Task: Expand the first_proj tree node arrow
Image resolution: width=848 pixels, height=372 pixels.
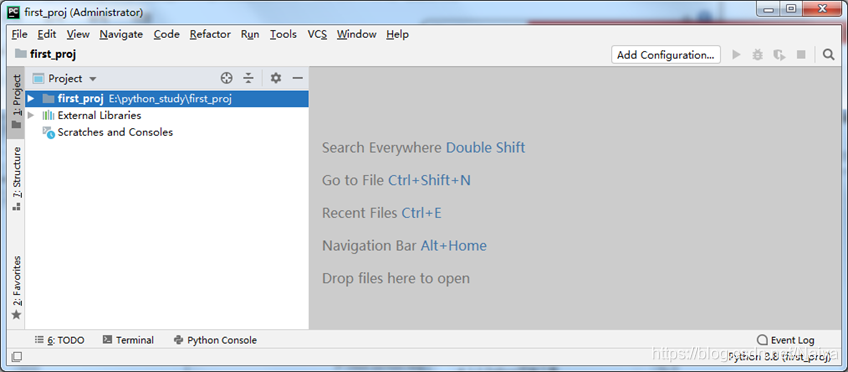Action: [31, 98]
